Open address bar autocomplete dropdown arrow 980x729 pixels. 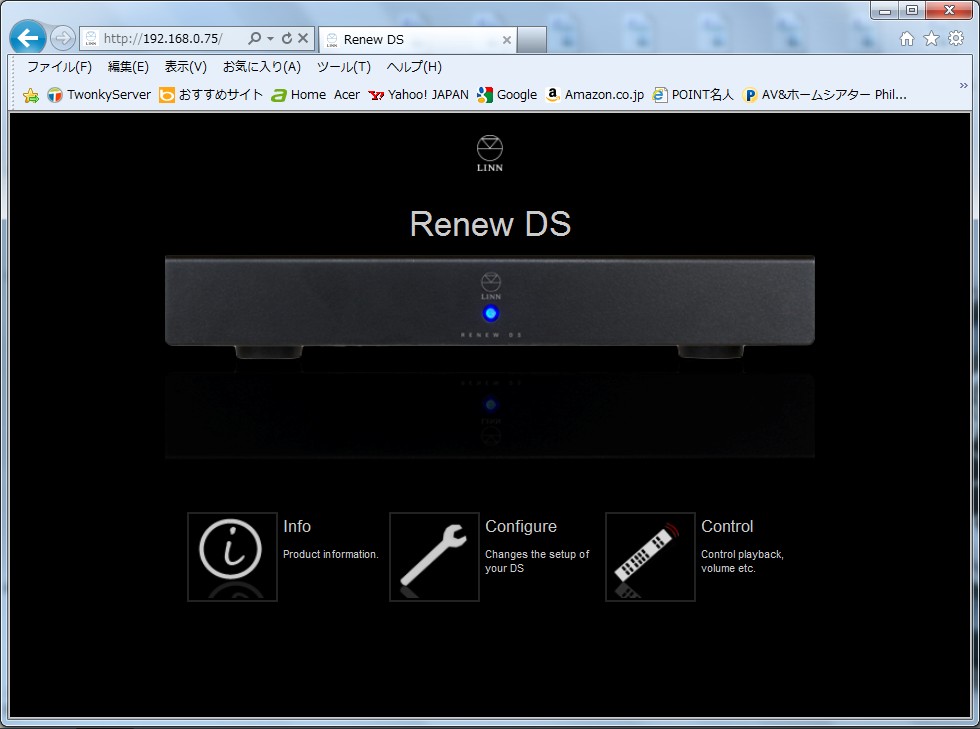tap(271, 39)
